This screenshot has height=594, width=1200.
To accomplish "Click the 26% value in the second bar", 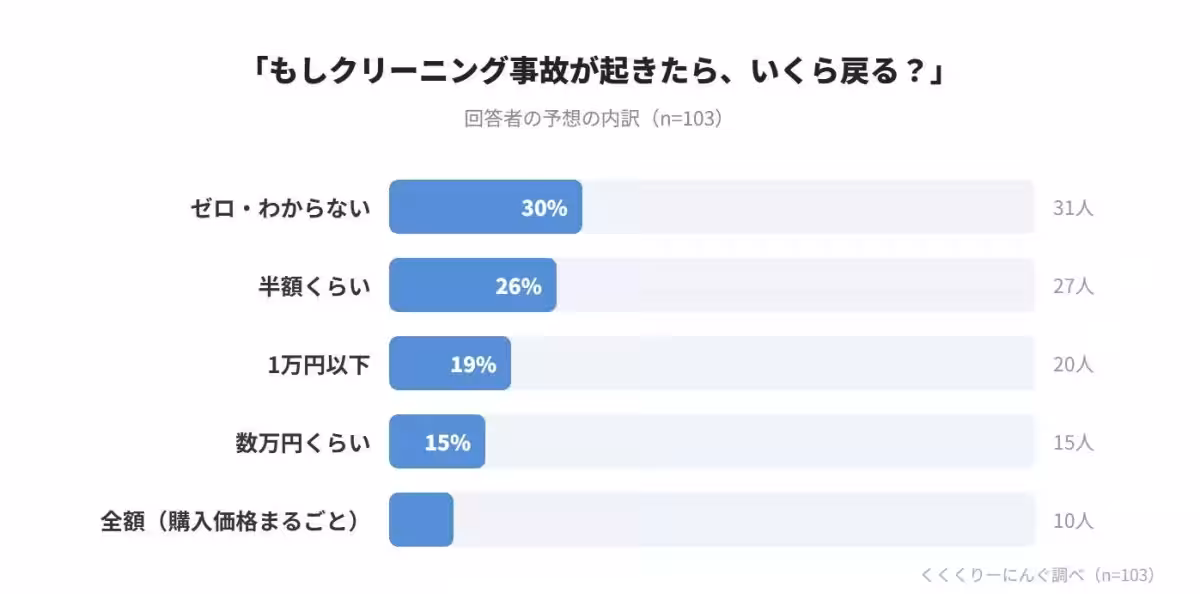I will tap(518, 286).
